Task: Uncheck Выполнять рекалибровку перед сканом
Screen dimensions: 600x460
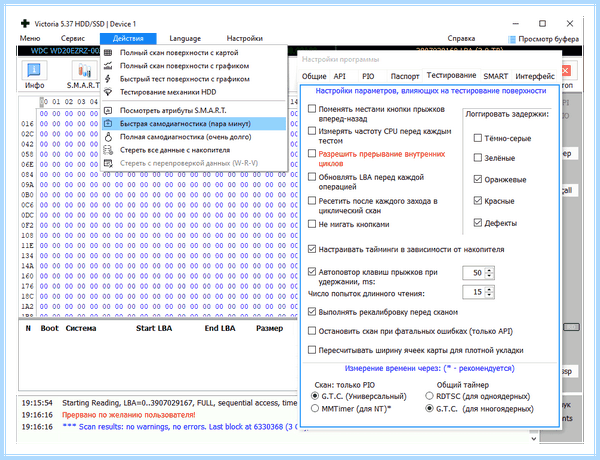Action: click(312, 312)
